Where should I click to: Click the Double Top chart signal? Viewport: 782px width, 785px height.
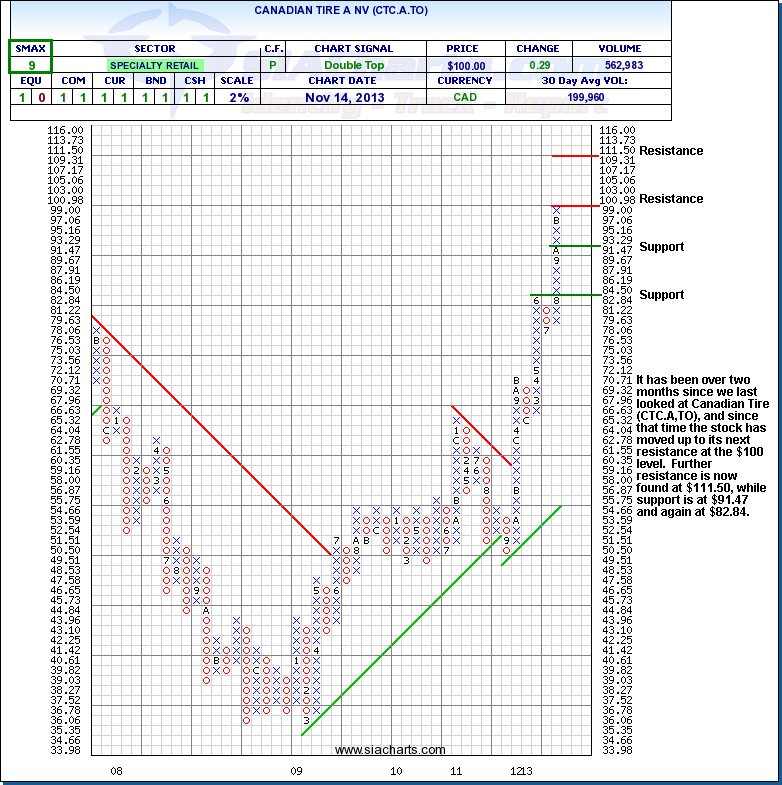[x=353, y=65]
